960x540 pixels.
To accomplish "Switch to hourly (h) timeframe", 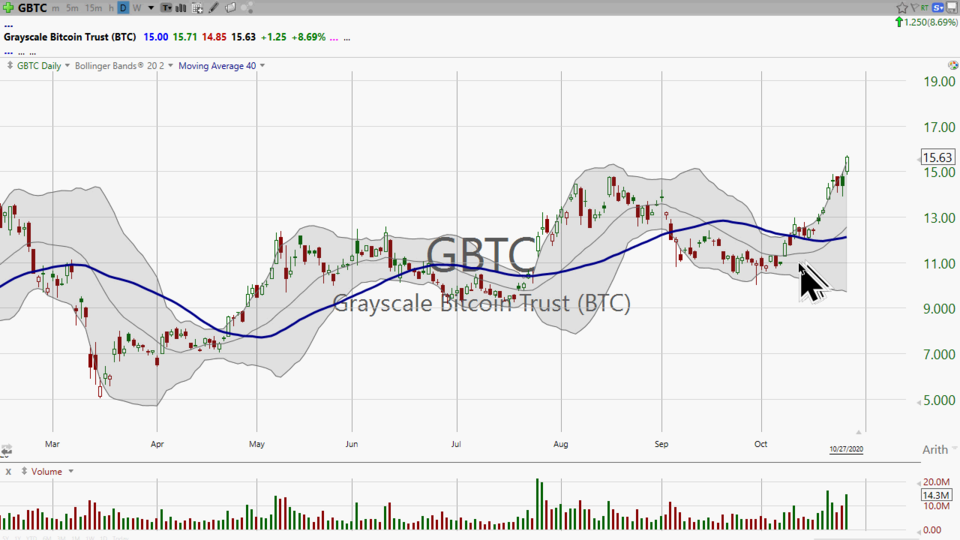I will [111, 8].
